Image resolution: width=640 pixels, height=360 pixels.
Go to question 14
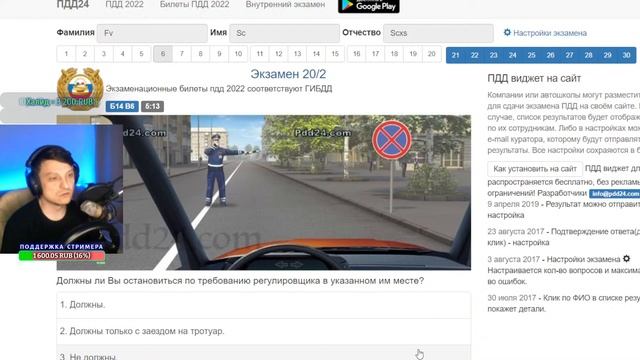[316, 54]
